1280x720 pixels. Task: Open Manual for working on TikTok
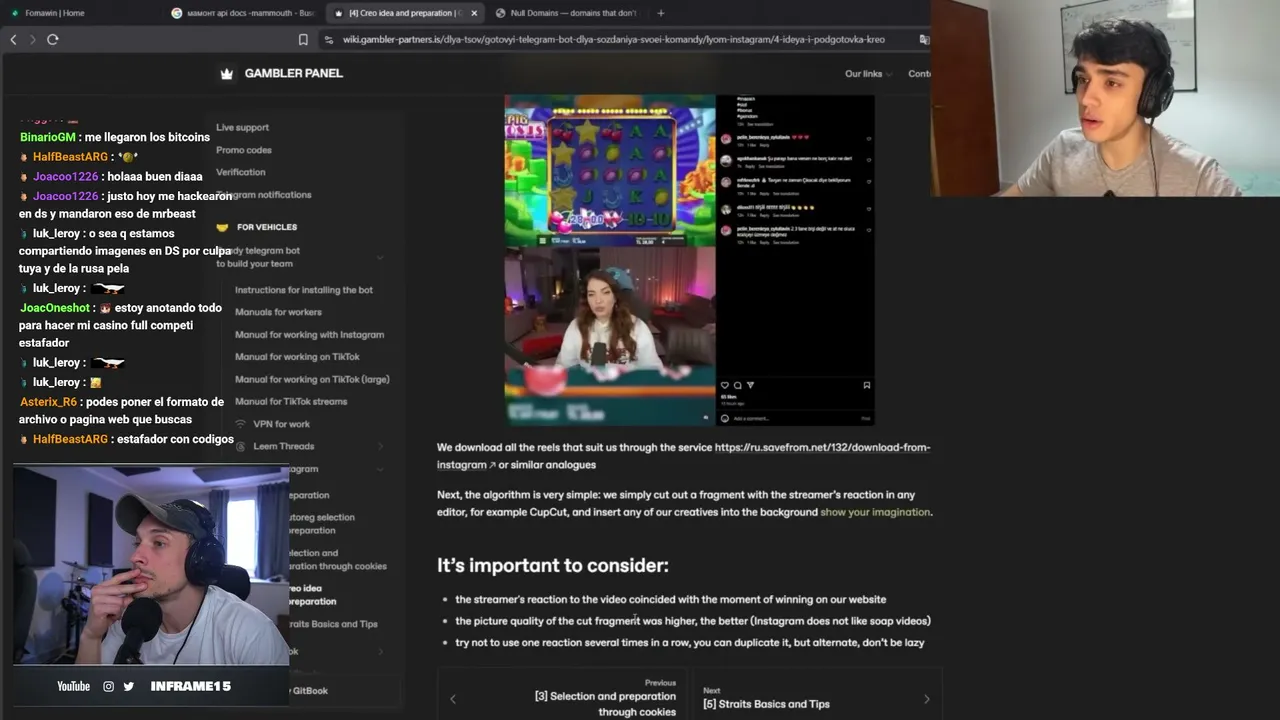(297, 357)
